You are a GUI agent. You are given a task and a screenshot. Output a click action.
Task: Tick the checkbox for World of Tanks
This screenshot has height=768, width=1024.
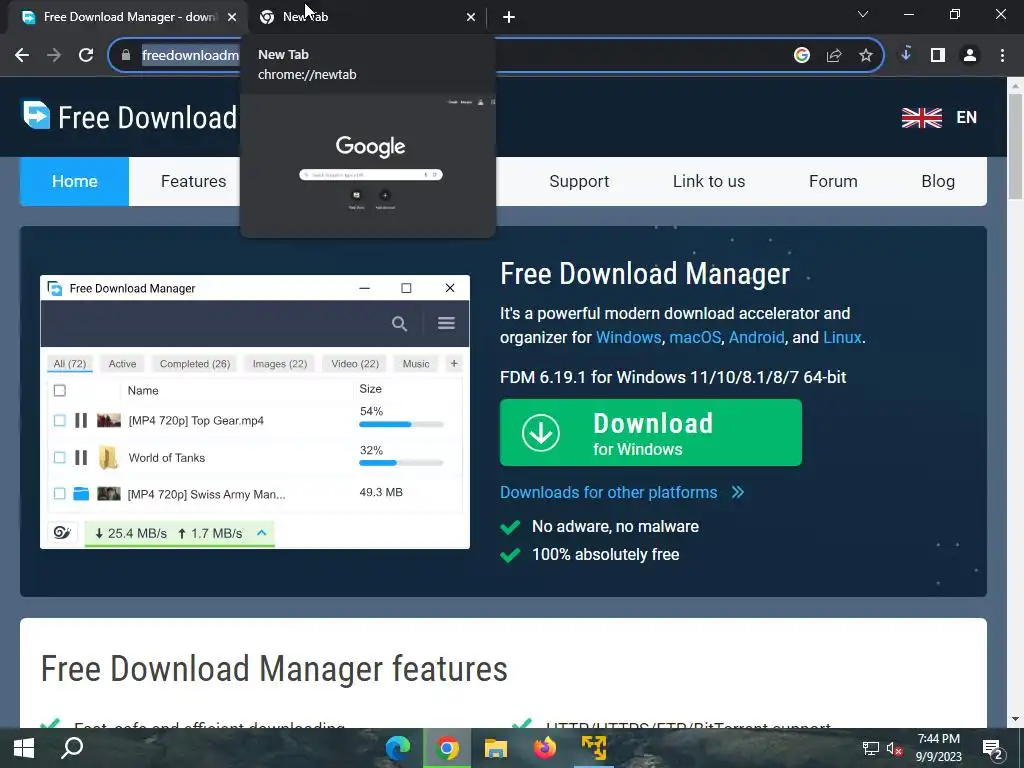[59, 458]
